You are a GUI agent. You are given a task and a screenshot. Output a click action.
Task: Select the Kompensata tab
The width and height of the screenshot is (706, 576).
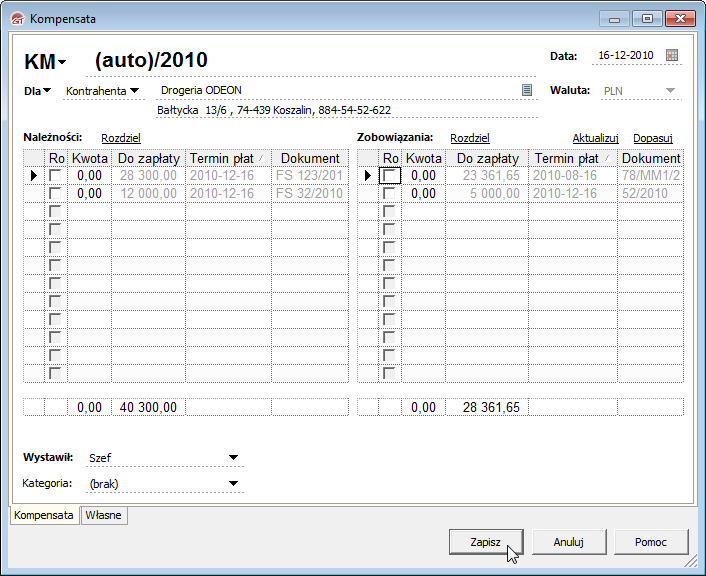pos(44,515)
